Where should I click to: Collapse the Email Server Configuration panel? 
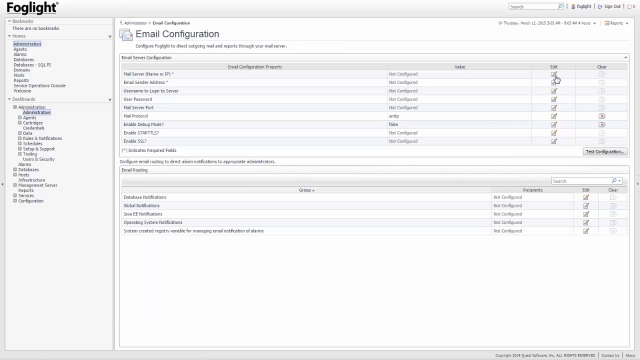625,58
